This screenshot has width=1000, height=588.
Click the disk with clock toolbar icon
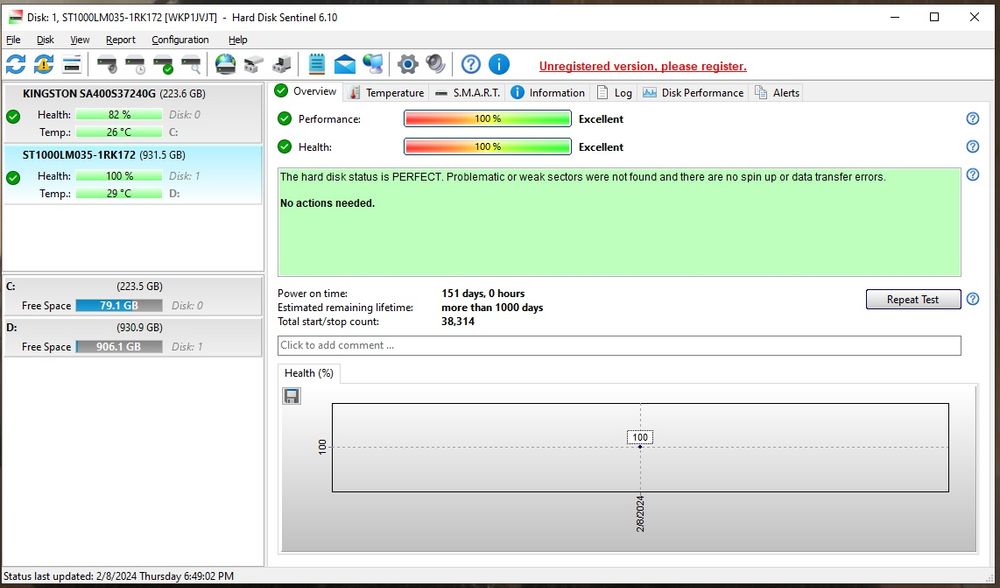coord(135,65)
